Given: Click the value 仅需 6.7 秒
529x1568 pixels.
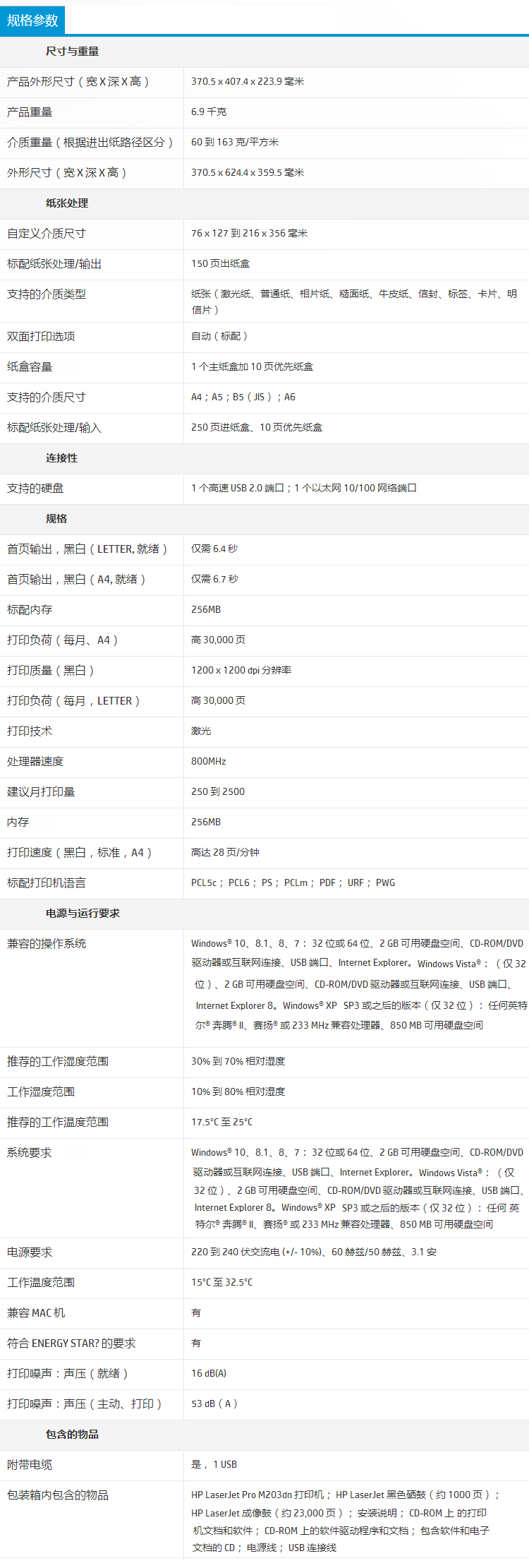Looking at the screenshot, I should [214, 580].
